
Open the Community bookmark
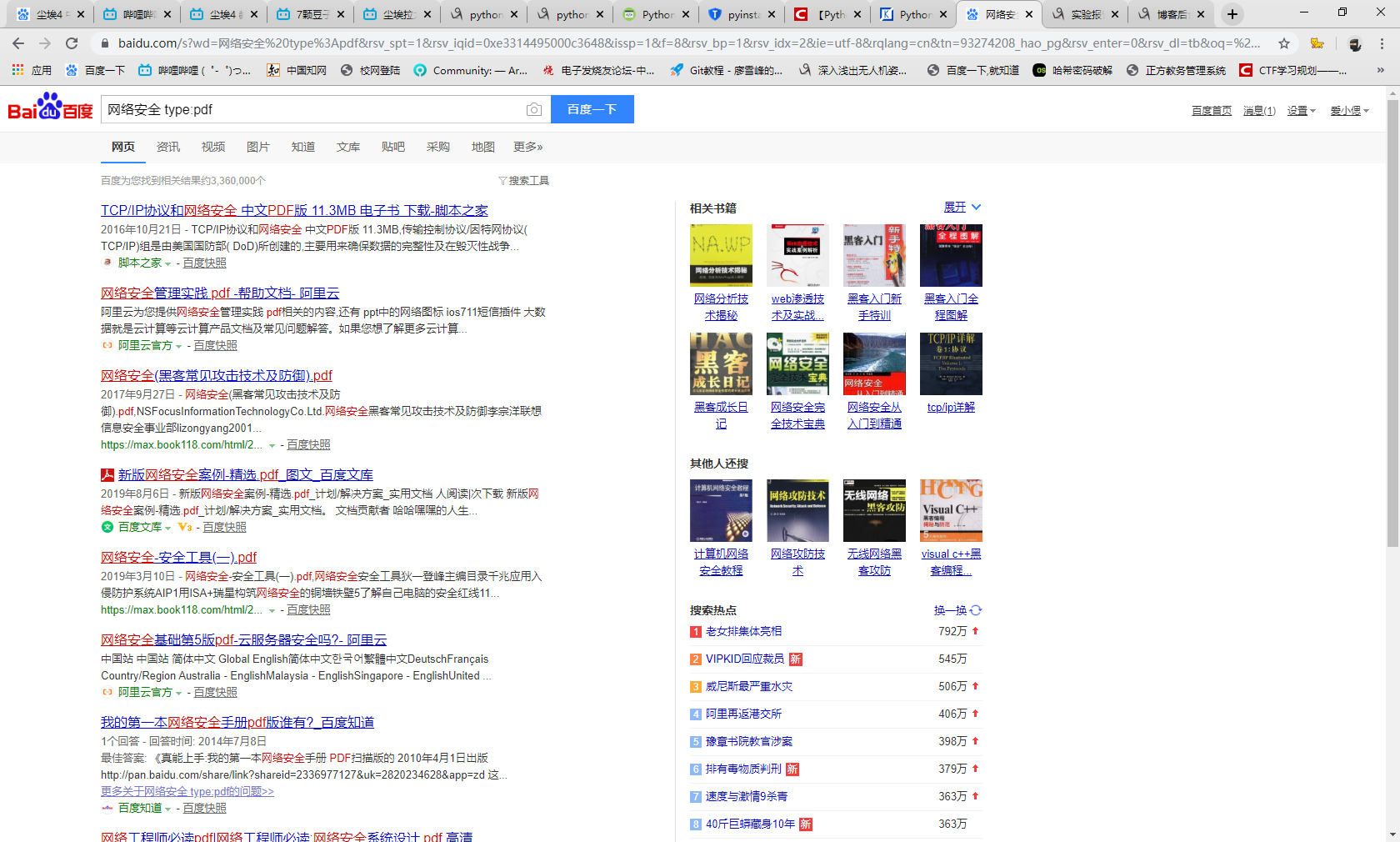[471, 71]
